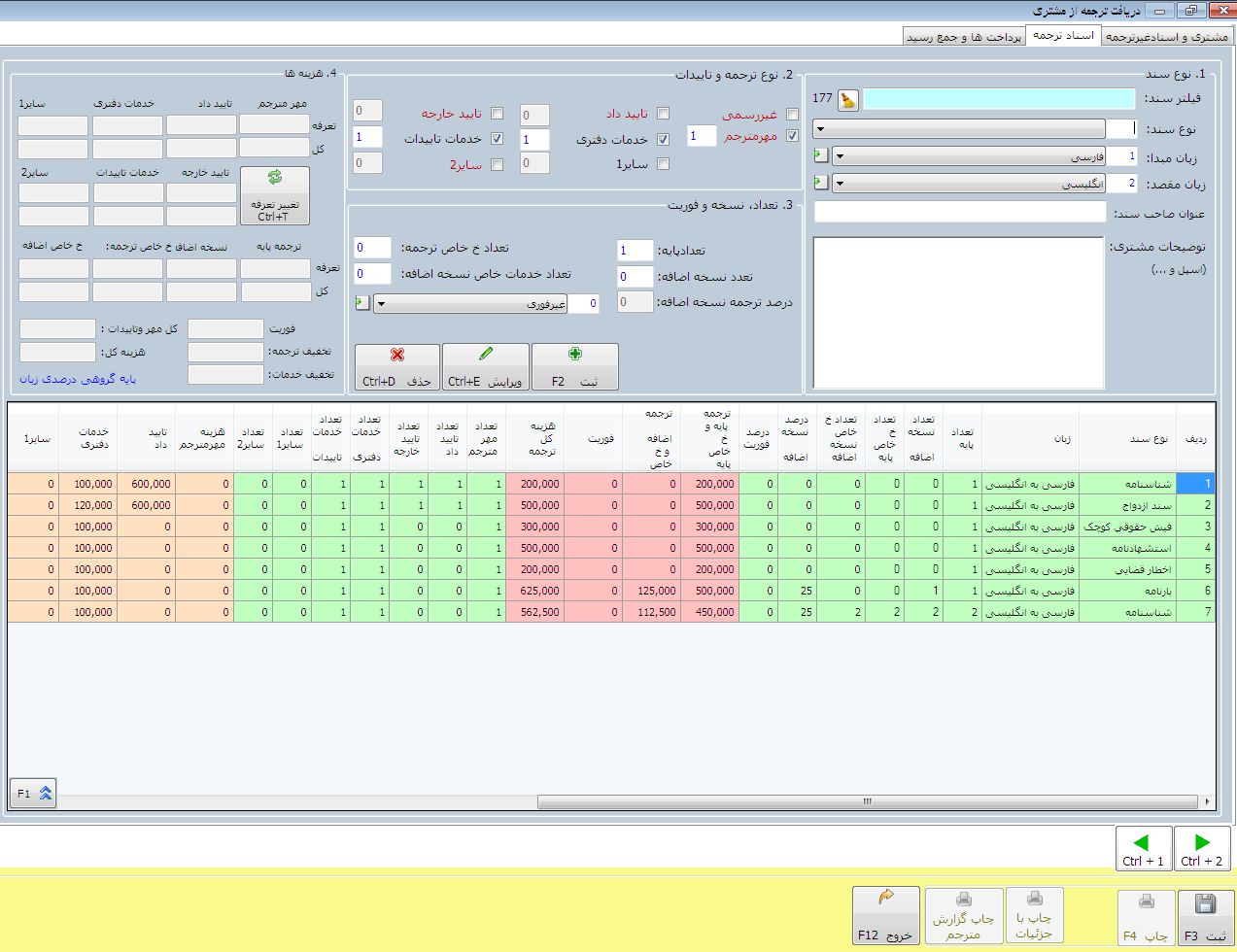
Task: Click the small icon next to the source language dropdown
Action: pyautogui.click(x=821, y=155)
